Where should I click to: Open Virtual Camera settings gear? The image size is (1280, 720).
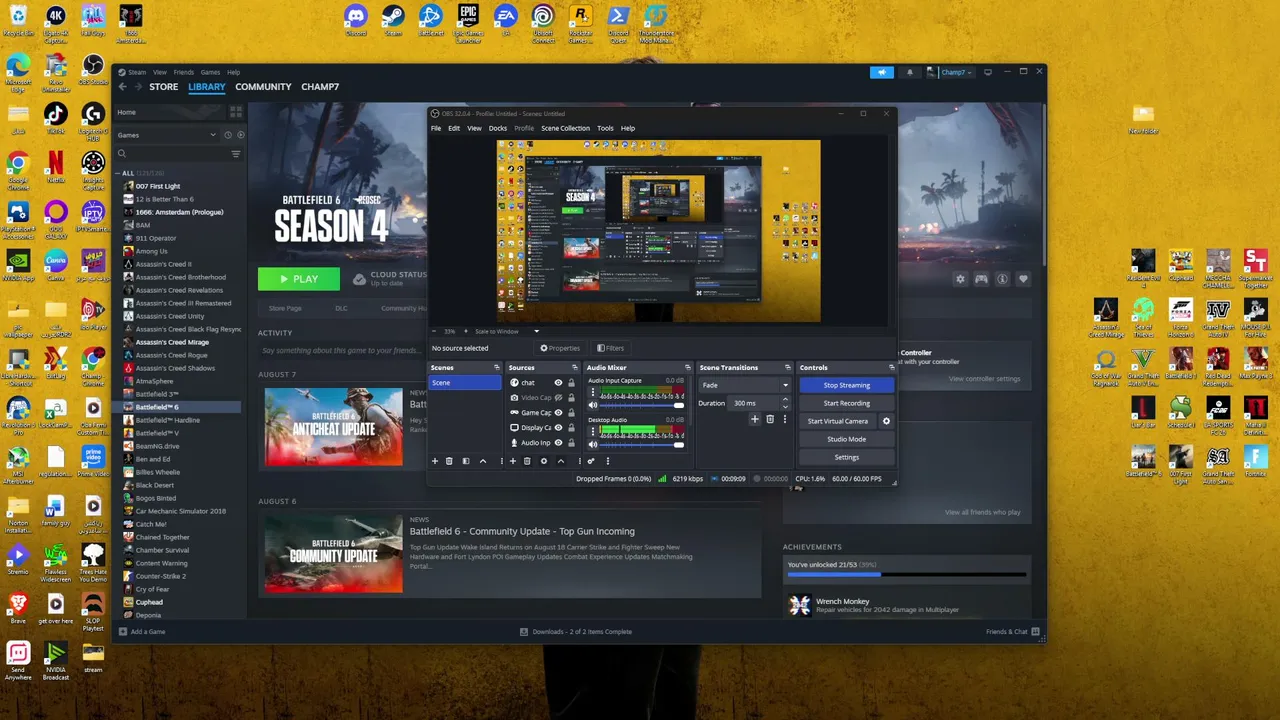pos(886,421)
